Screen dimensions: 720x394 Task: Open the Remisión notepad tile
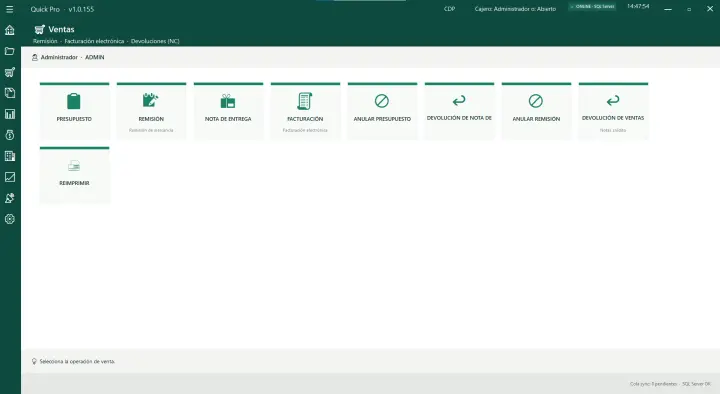click(152, 111)
